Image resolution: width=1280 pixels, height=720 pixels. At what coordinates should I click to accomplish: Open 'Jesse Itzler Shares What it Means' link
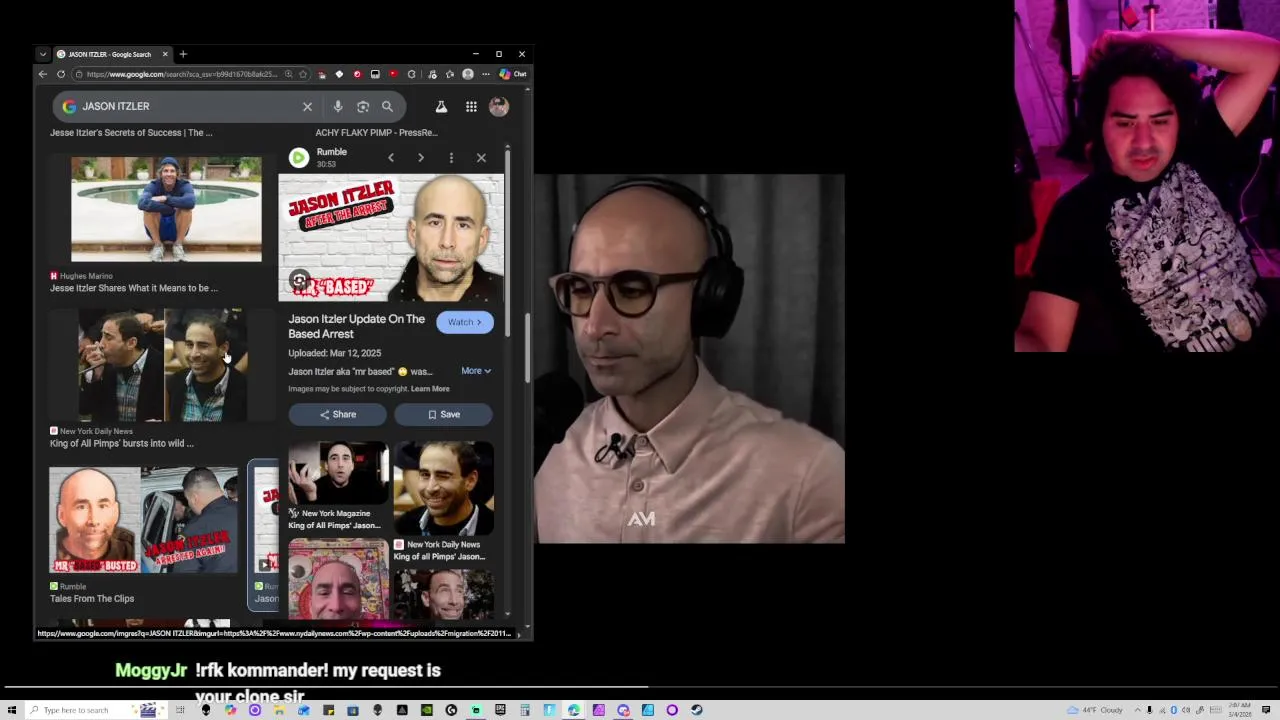134,288
